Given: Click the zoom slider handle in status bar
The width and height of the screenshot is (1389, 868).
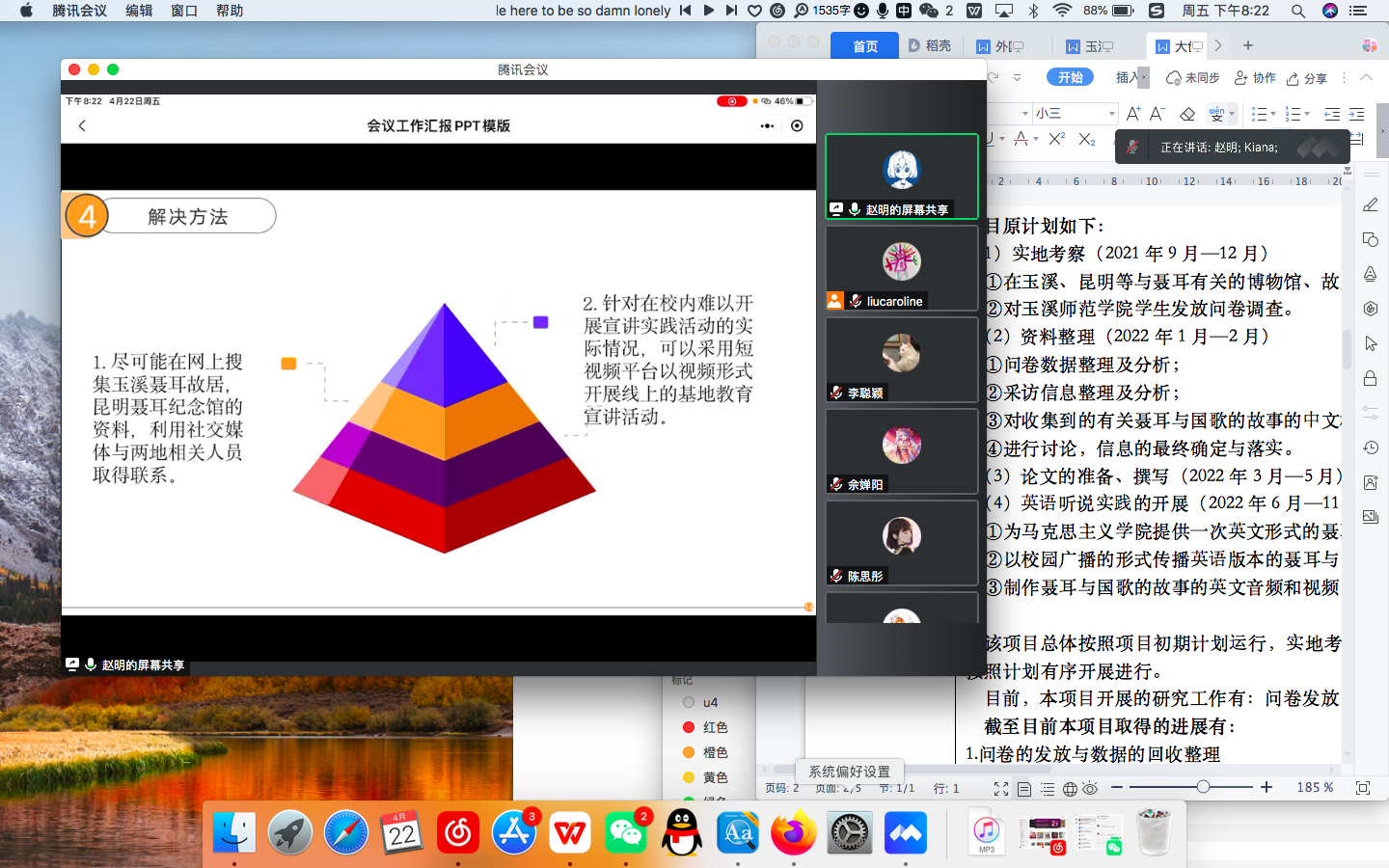Looking at the screenshot, I should tap(1203, 787).
